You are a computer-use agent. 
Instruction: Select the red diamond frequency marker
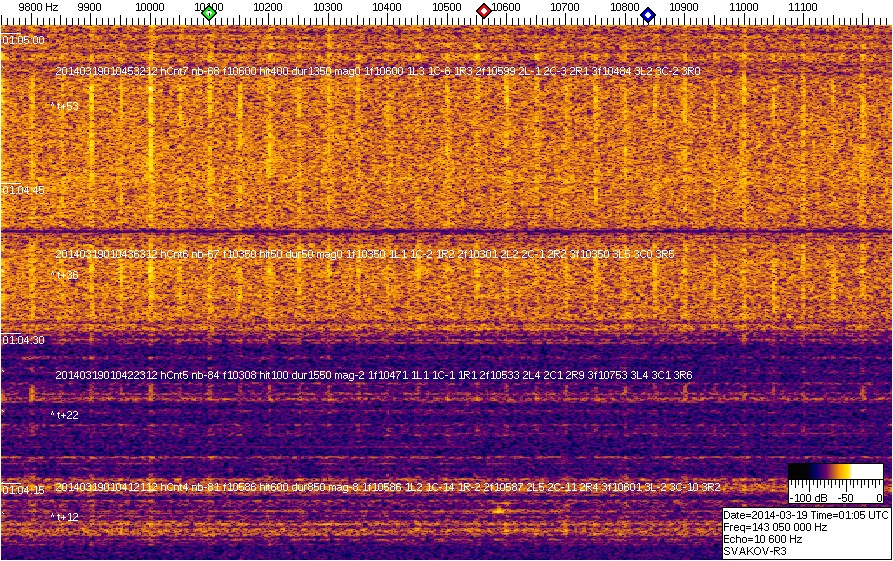484,12
